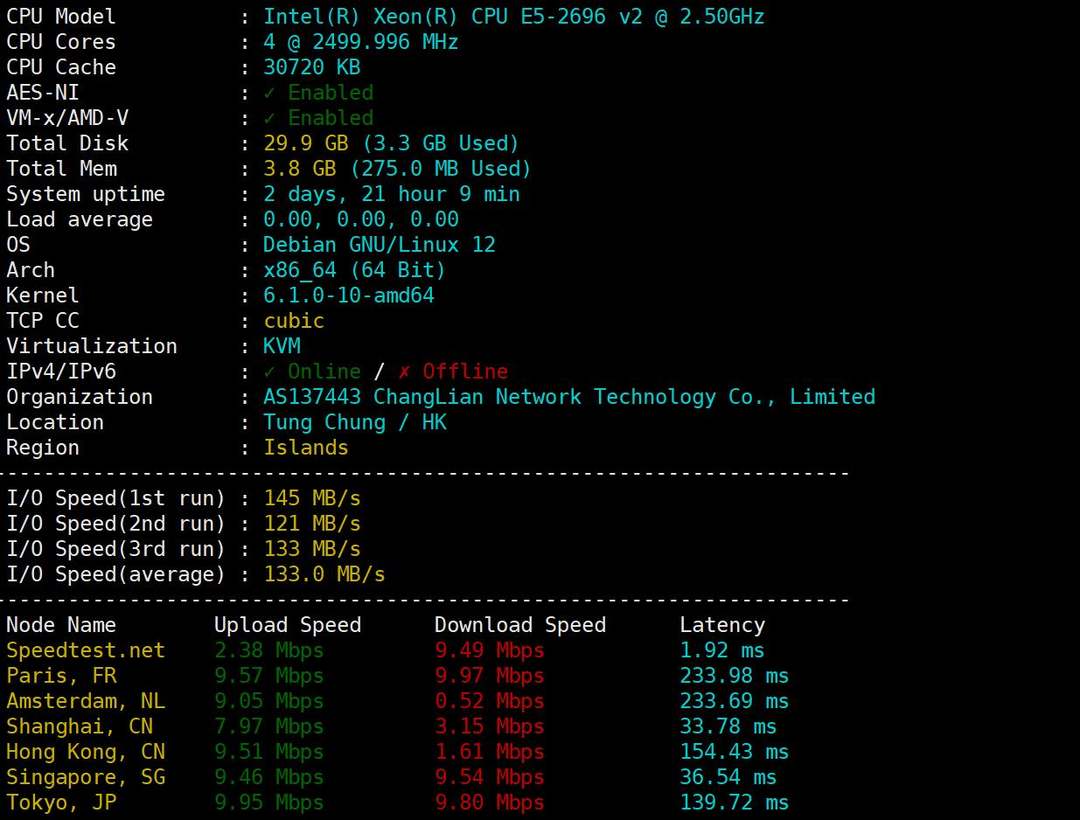1080x820 pixels.
Task: Click the green checkmark beside AES-NI Enabled
Action: click(x=269, y=93)
